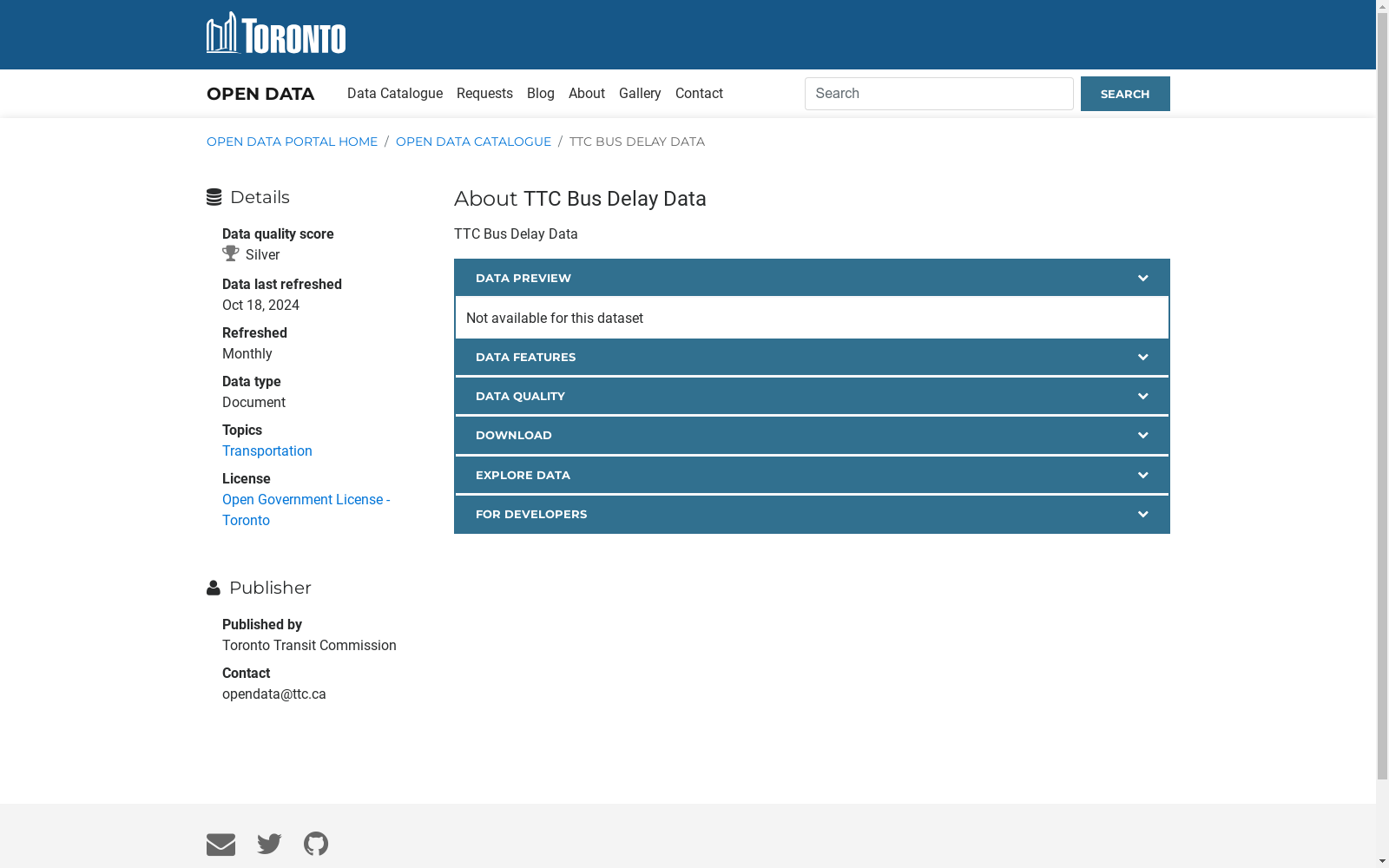Click the database icon beside Details
Viewport: 1389px width, 868px height.
tap(214, 198)
